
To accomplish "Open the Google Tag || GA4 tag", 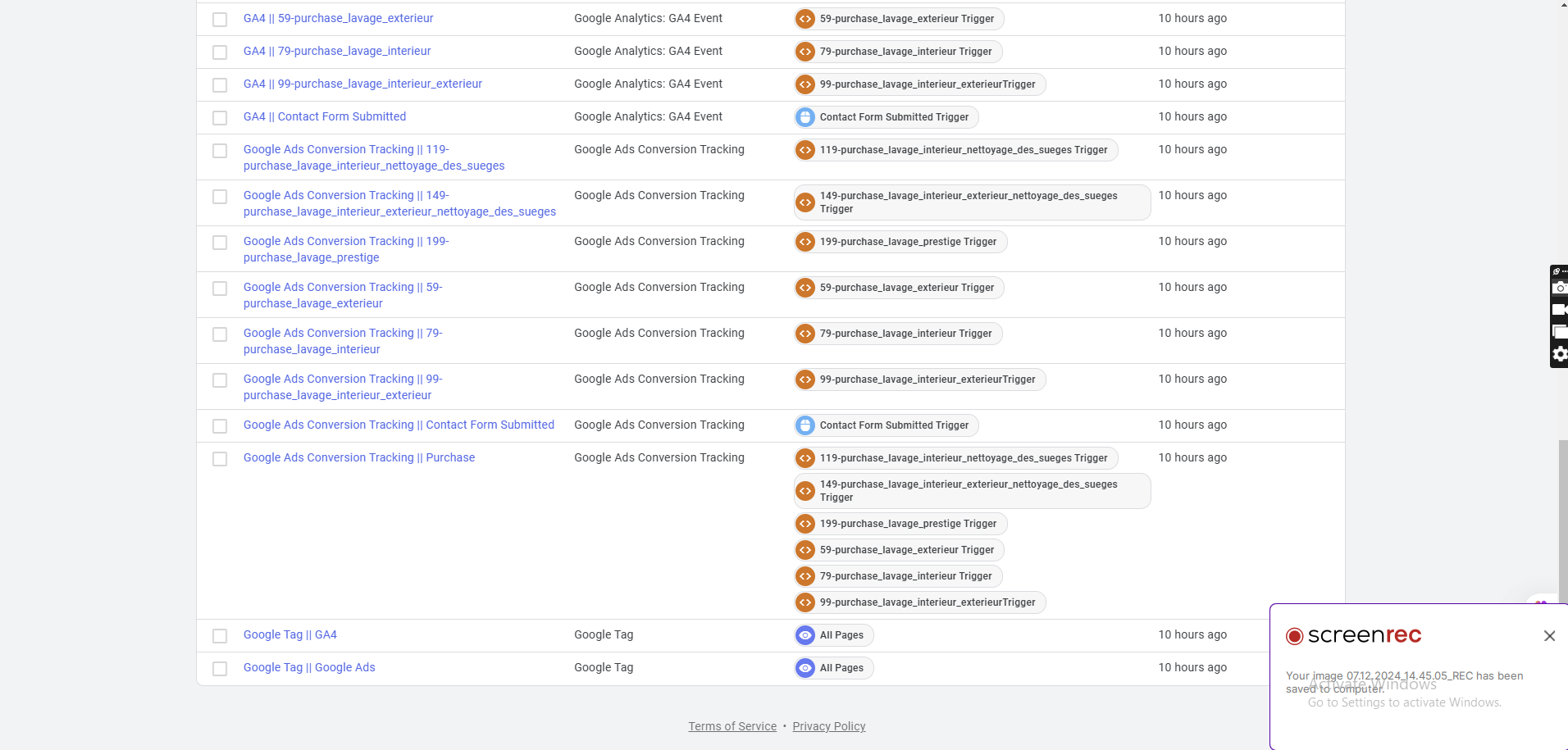I will pyautogui.click(x=290, y=634).
